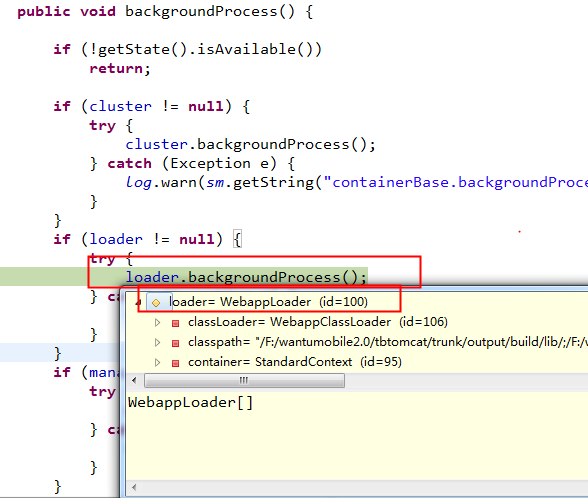Click the log.warn(sm.getString( call
Screen dimensions: 588x498
point(224,183)
